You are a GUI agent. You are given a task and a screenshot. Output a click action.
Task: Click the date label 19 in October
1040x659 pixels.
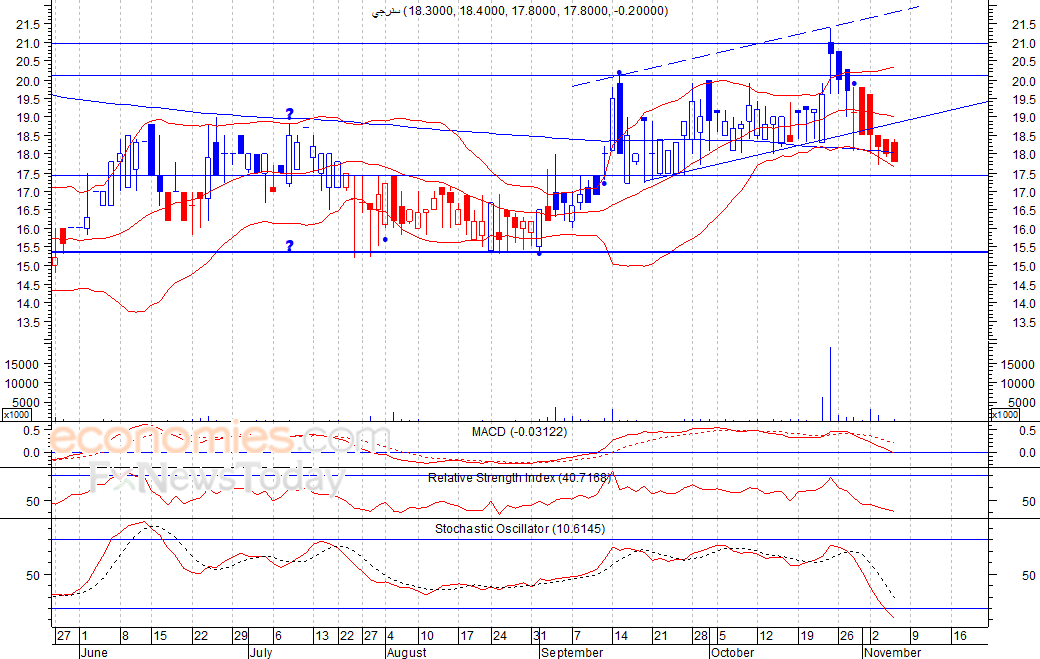pyautogui.click(x=807, y=636)
